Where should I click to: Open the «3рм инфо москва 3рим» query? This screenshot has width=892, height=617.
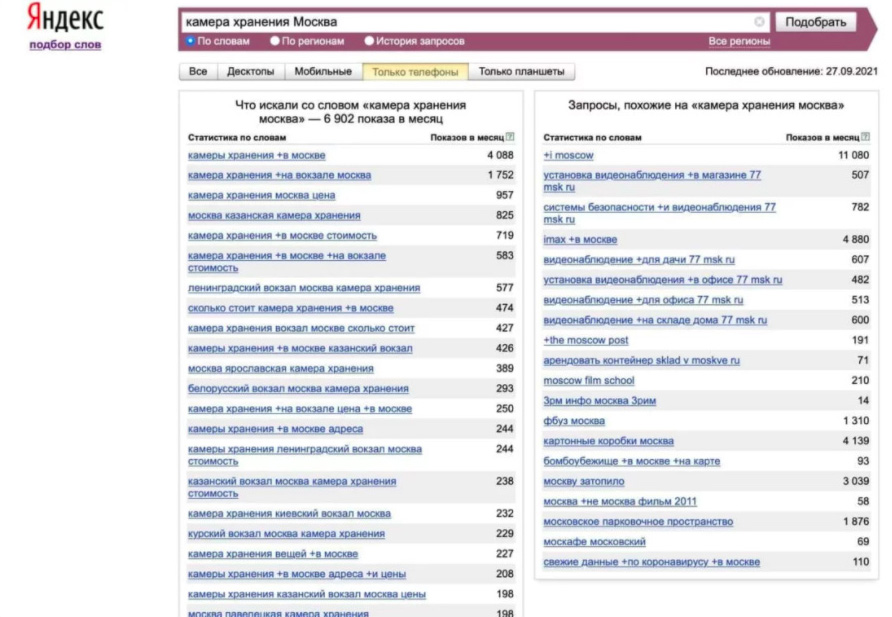click(x=600, y=401)
